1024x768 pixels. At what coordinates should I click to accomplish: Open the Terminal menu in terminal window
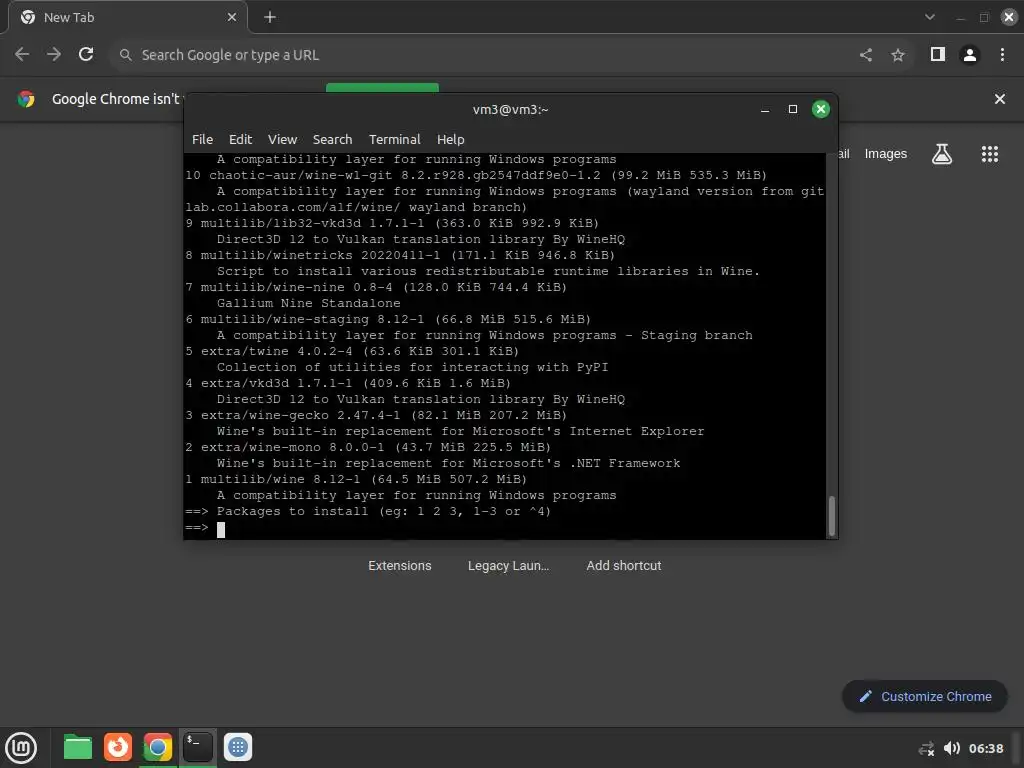coord(394,139)
